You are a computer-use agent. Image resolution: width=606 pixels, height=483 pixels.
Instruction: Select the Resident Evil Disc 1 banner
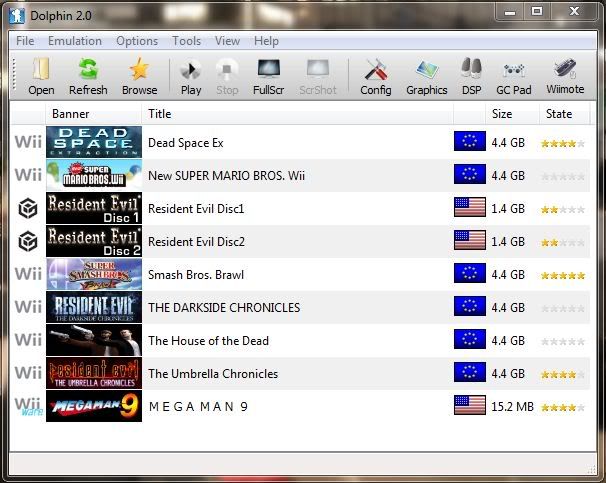94,208
